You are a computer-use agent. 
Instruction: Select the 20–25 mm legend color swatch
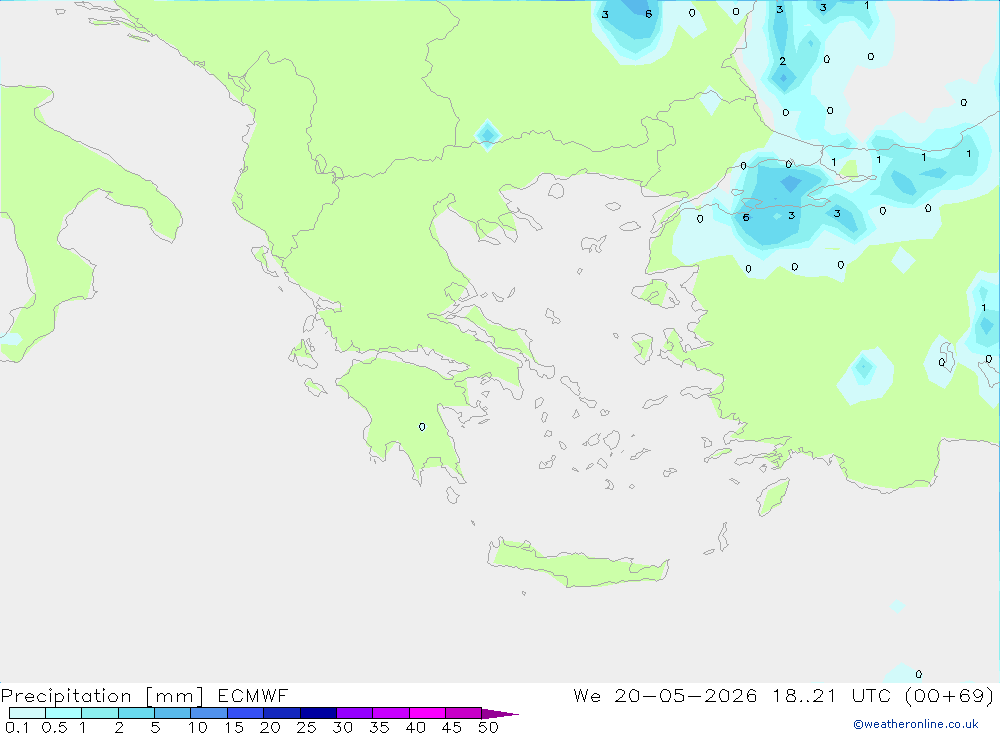(281, 713)
